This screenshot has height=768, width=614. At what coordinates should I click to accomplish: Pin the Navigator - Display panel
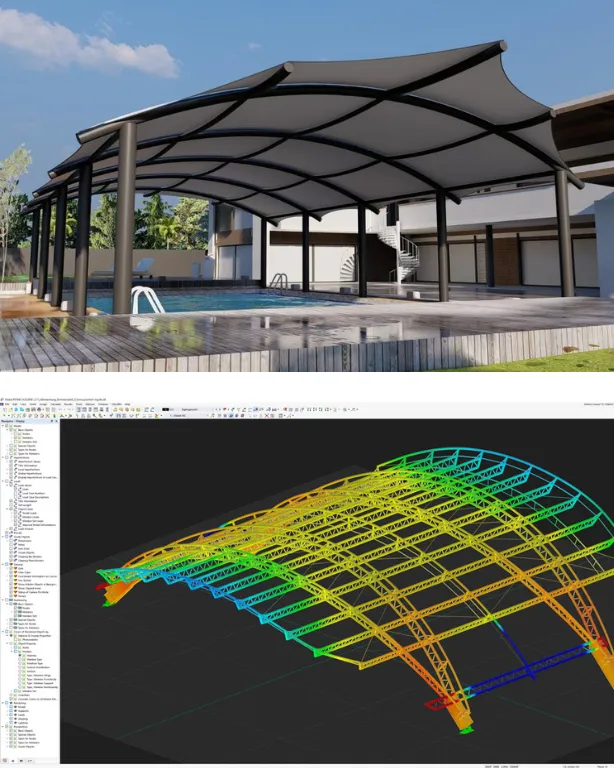[x=52, y=422]
